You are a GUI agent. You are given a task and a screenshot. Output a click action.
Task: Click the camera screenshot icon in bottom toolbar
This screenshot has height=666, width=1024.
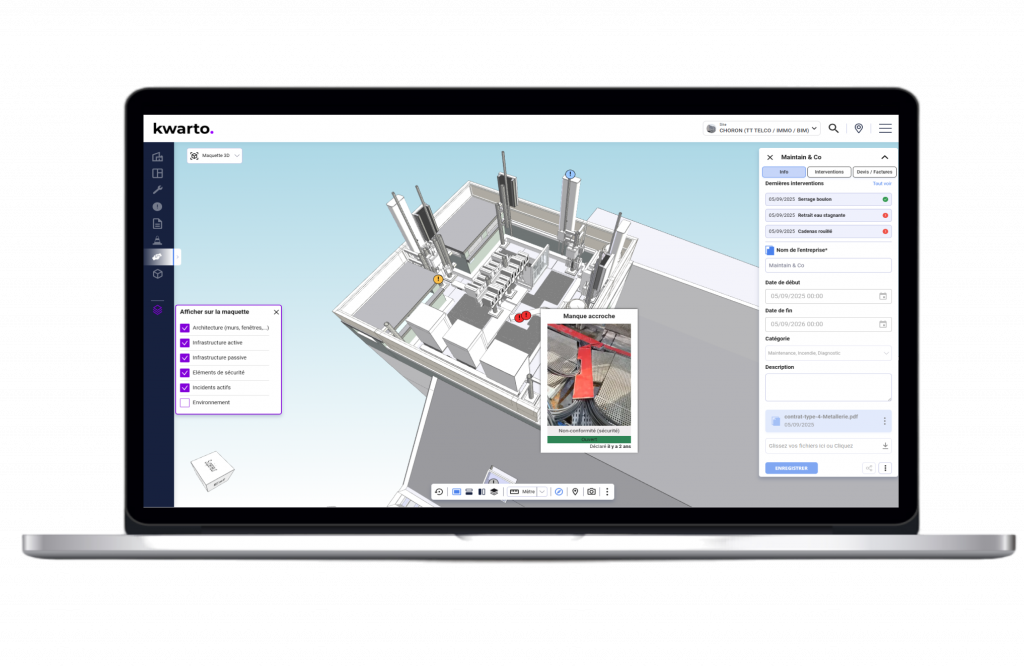(591, 492)
